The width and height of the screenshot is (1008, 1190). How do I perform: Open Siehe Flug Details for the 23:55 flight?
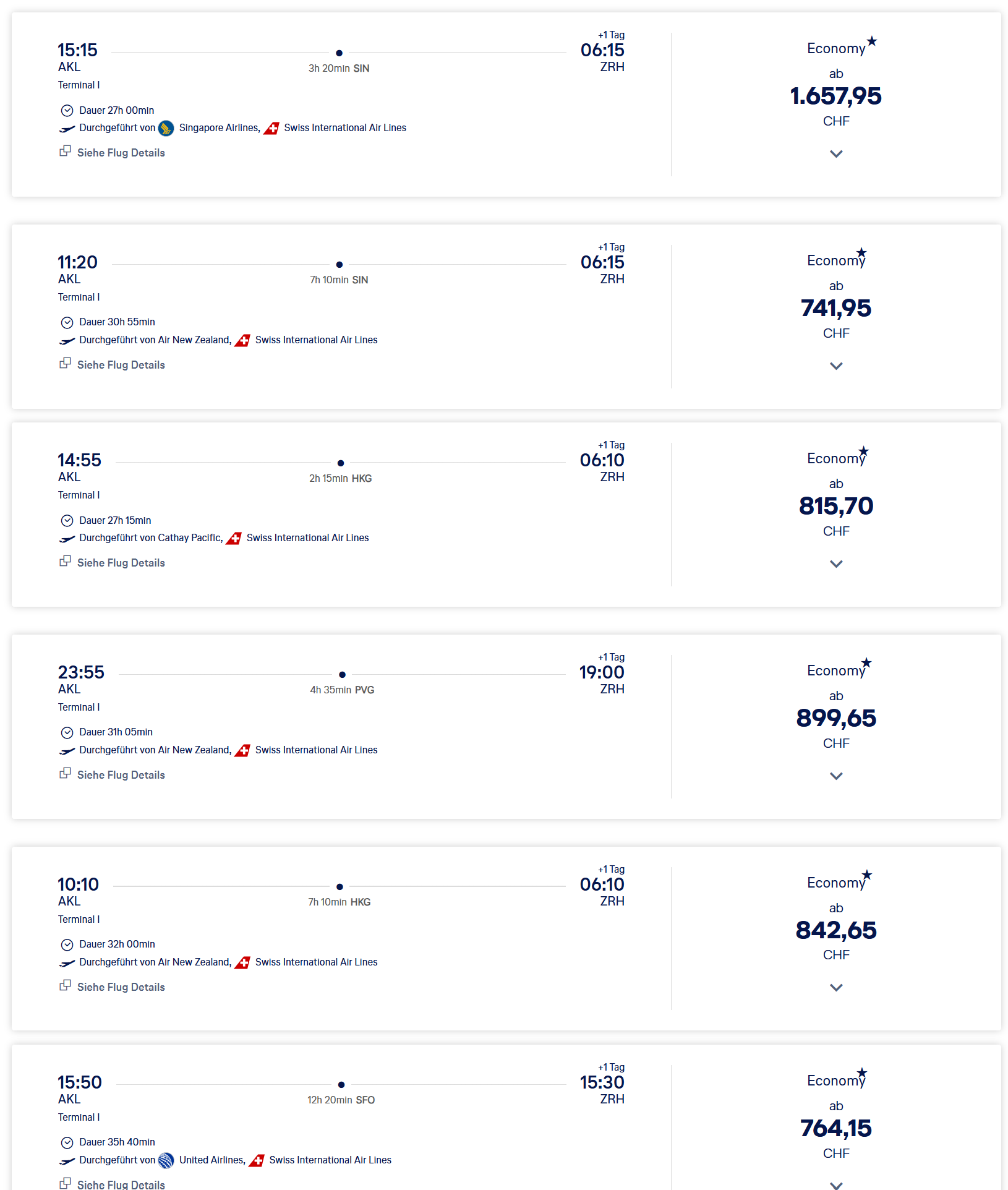(x=121, y=775)
